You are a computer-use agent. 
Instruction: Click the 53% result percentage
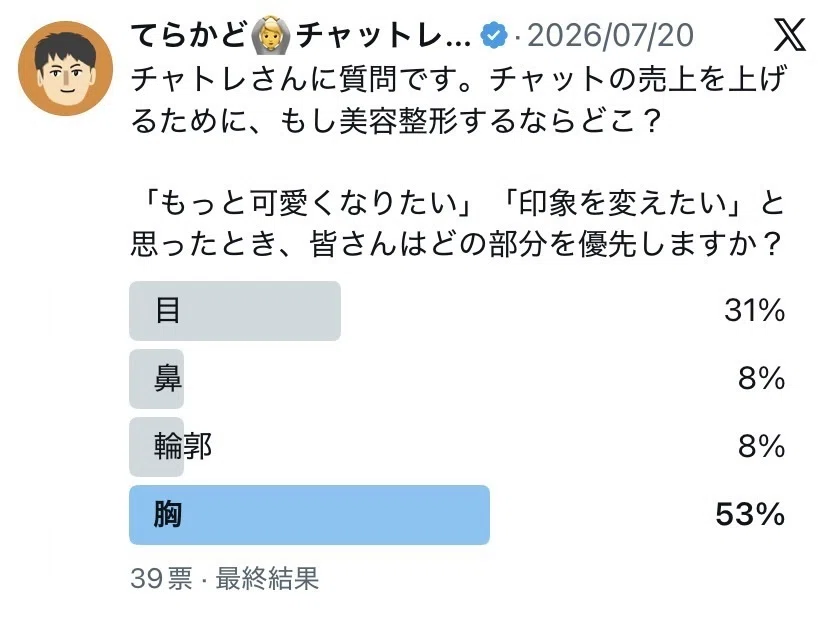(750, 515)
